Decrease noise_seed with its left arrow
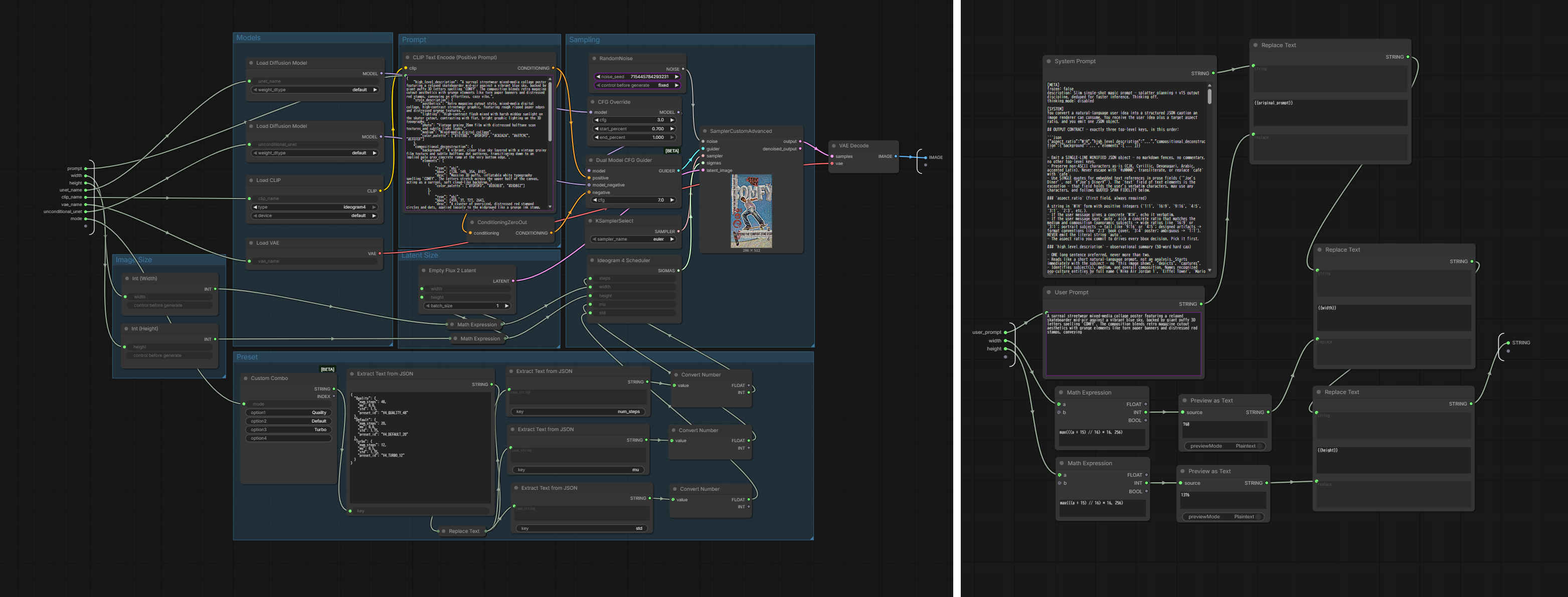Viewport: 1568px width, 597px height. pos(598,77)
